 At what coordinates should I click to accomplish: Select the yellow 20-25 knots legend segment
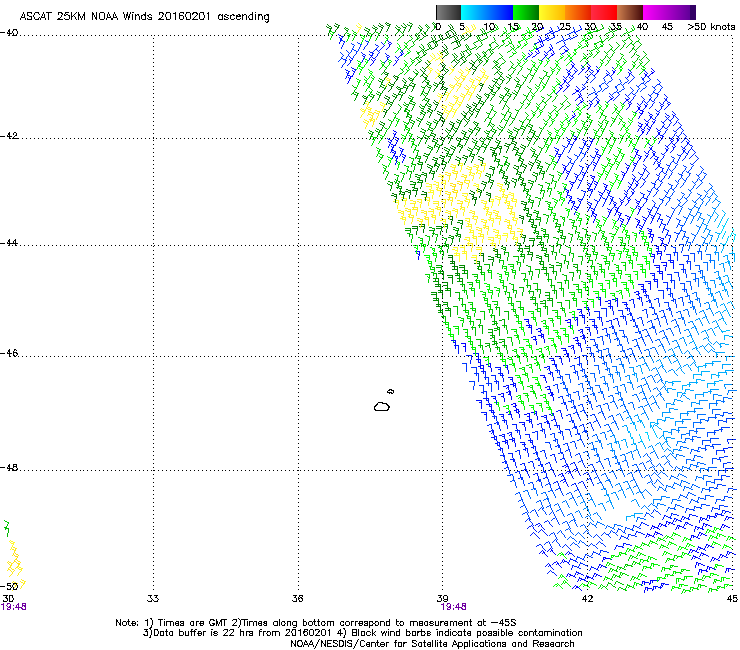[x=552, y=12]
